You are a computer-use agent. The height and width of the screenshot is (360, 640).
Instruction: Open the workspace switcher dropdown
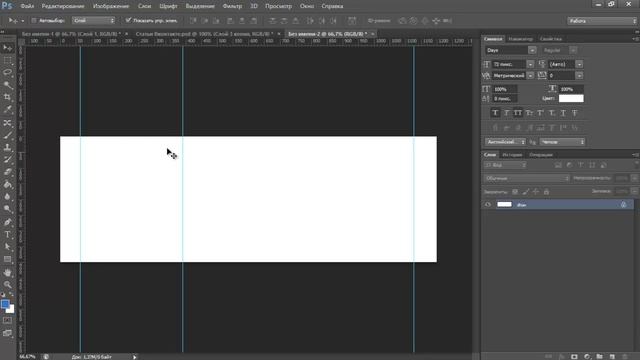[x=602, y=21]
